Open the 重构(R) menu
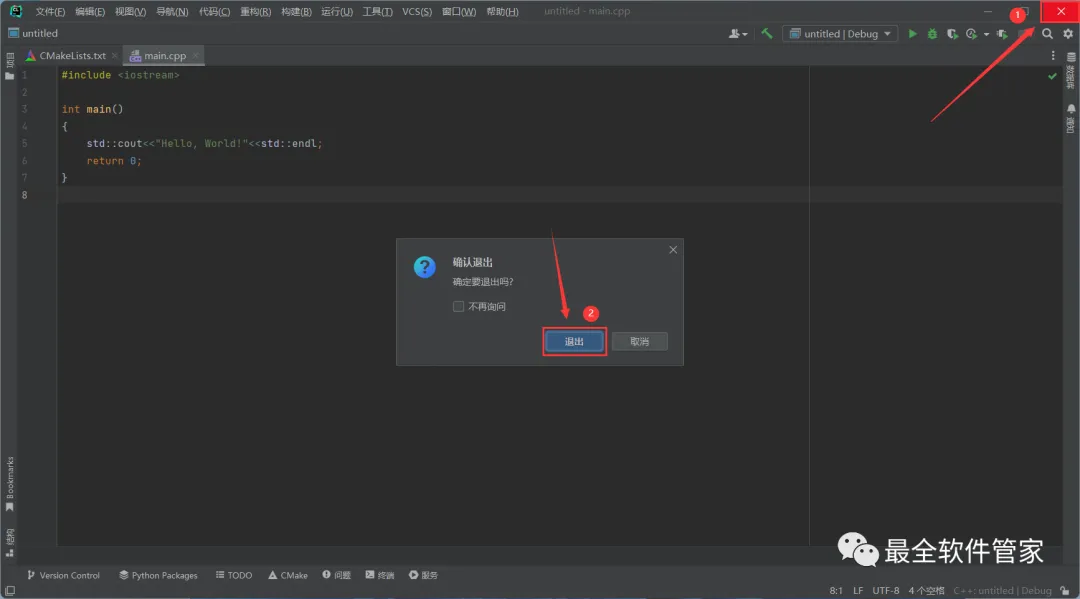This screenshot has width=1080, height=599. tap(256, 12)
